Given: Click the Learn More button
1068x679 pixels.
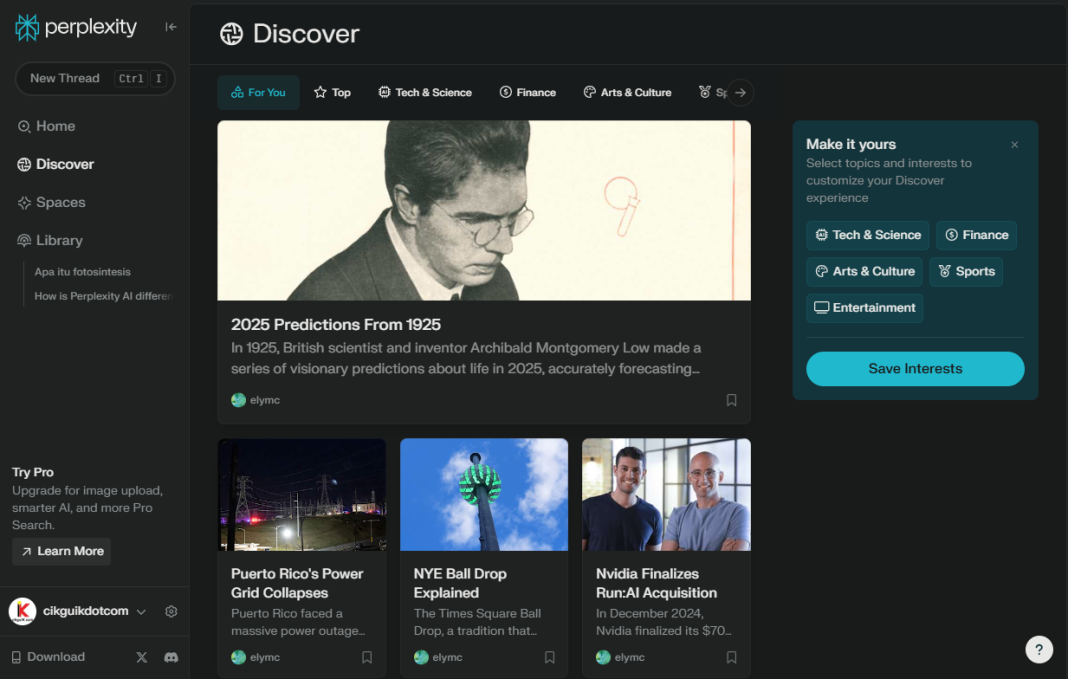Looking at the screenshot, I should (x=61, y=551).
